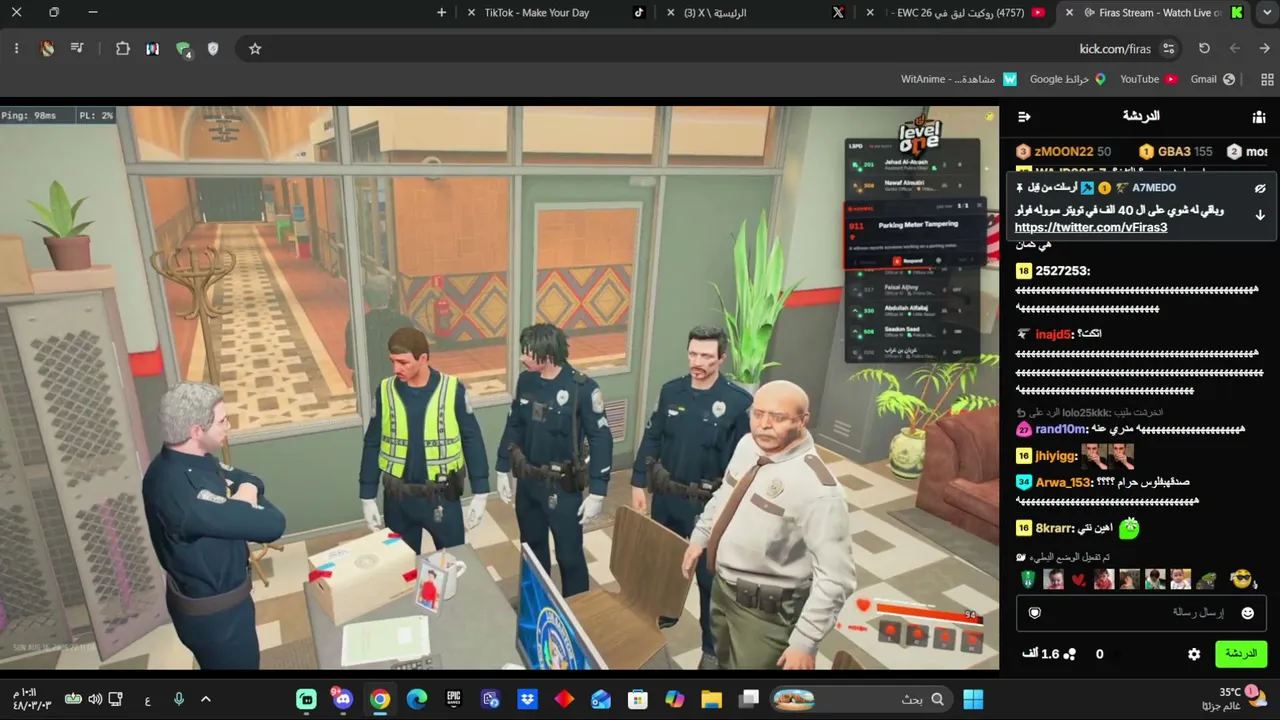1280x720 pixels.
Task: Click the Kick video stream player
Action: point(500,388)
